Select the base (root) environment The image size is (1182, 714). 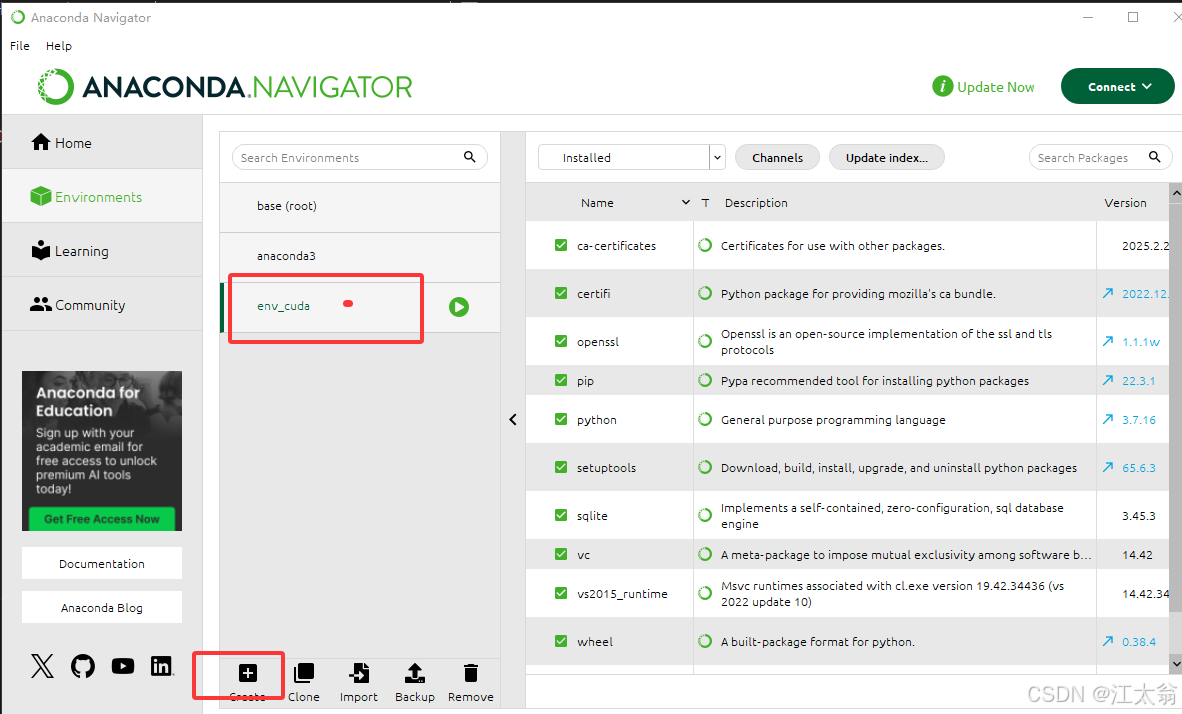(360, 206)
